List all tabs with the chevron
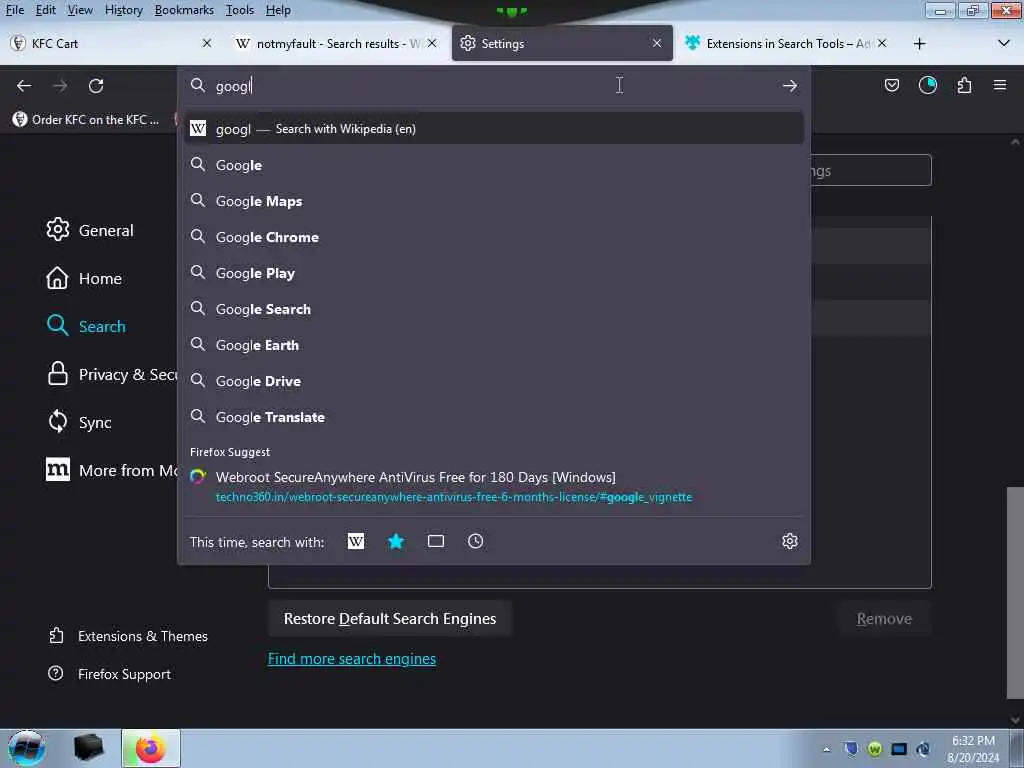The width and height of the screenshot is (1024, 768). 1004,44
